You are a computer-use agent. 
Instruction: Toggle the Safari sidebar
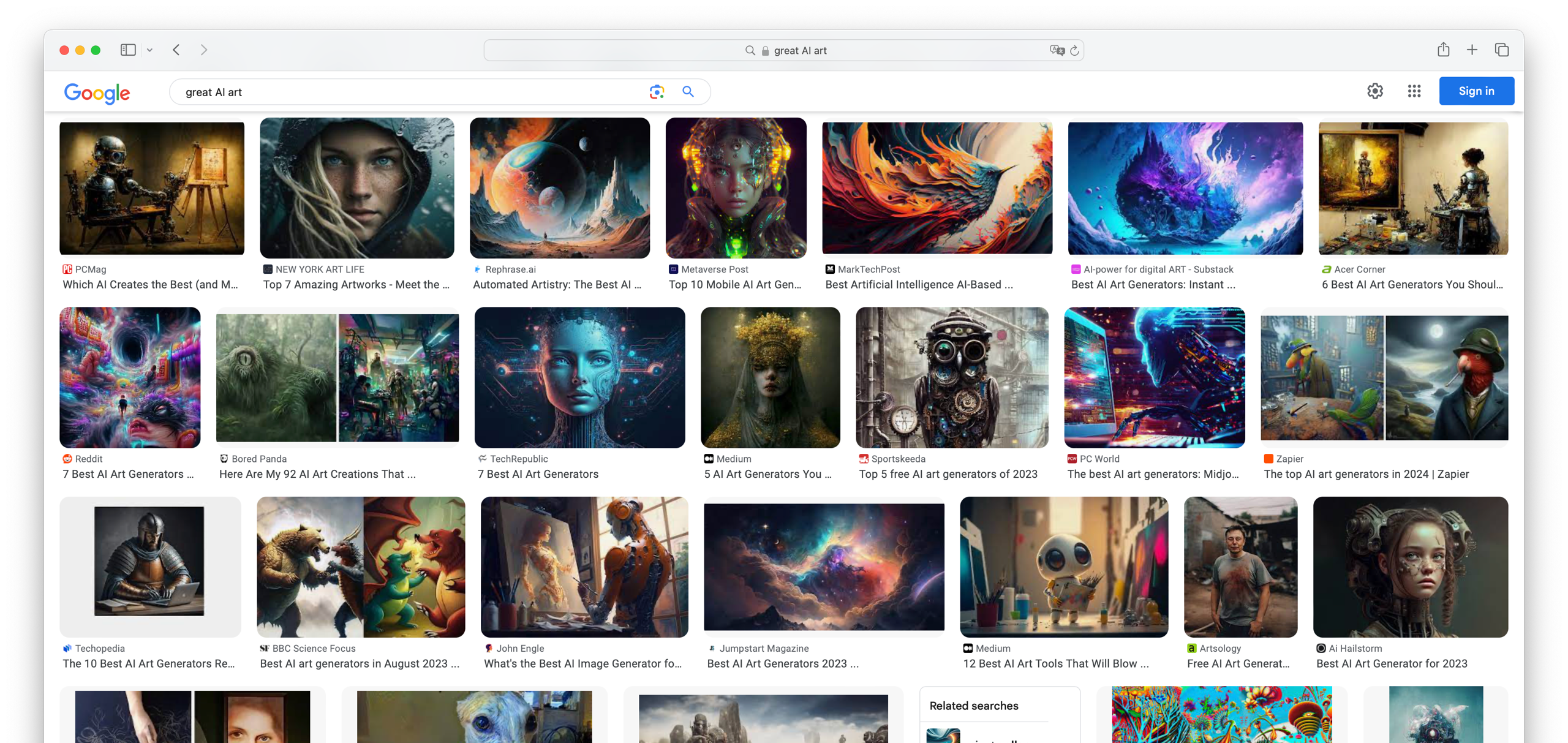(128, 50)
